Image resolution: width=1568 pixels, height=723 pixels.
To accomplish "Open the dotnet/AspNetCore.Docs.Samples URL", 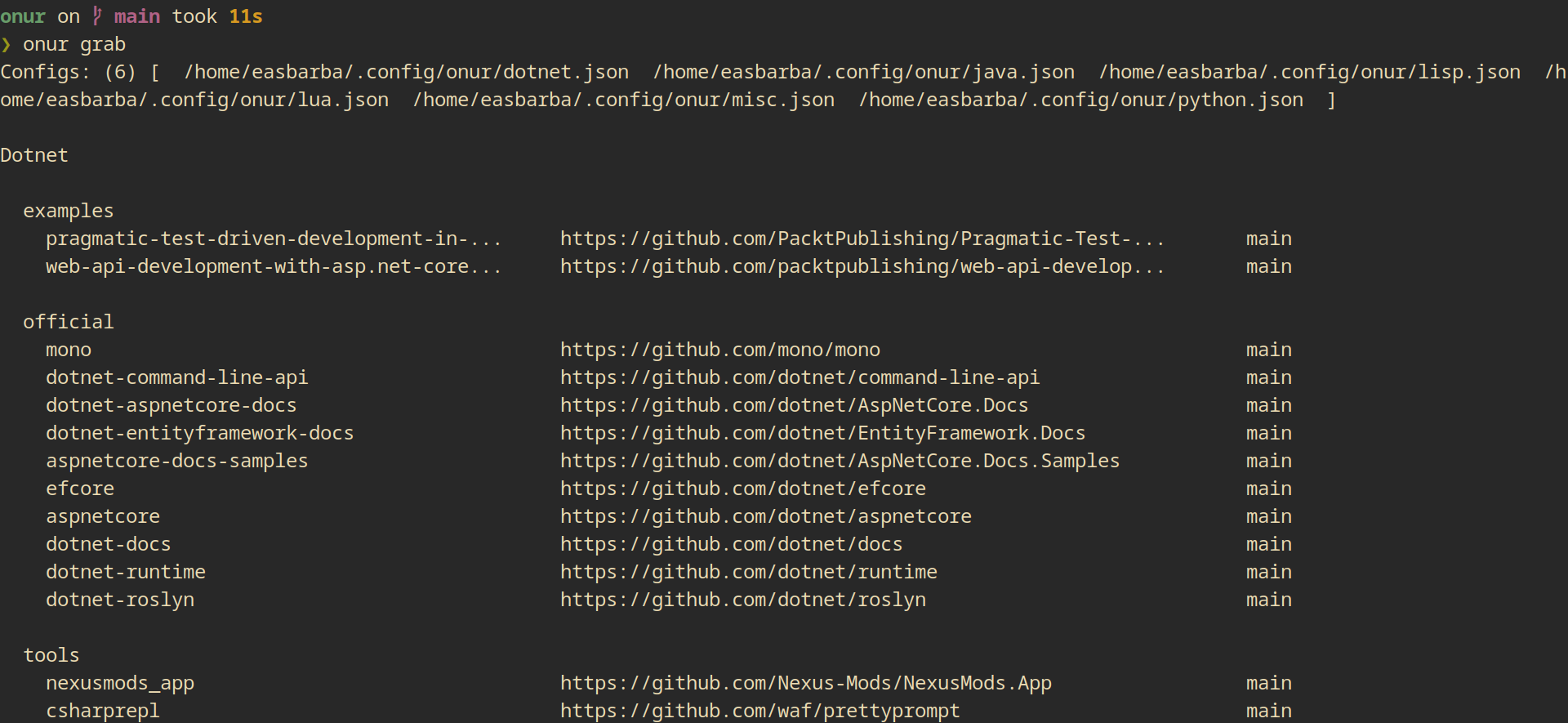I will coord(840,461).
